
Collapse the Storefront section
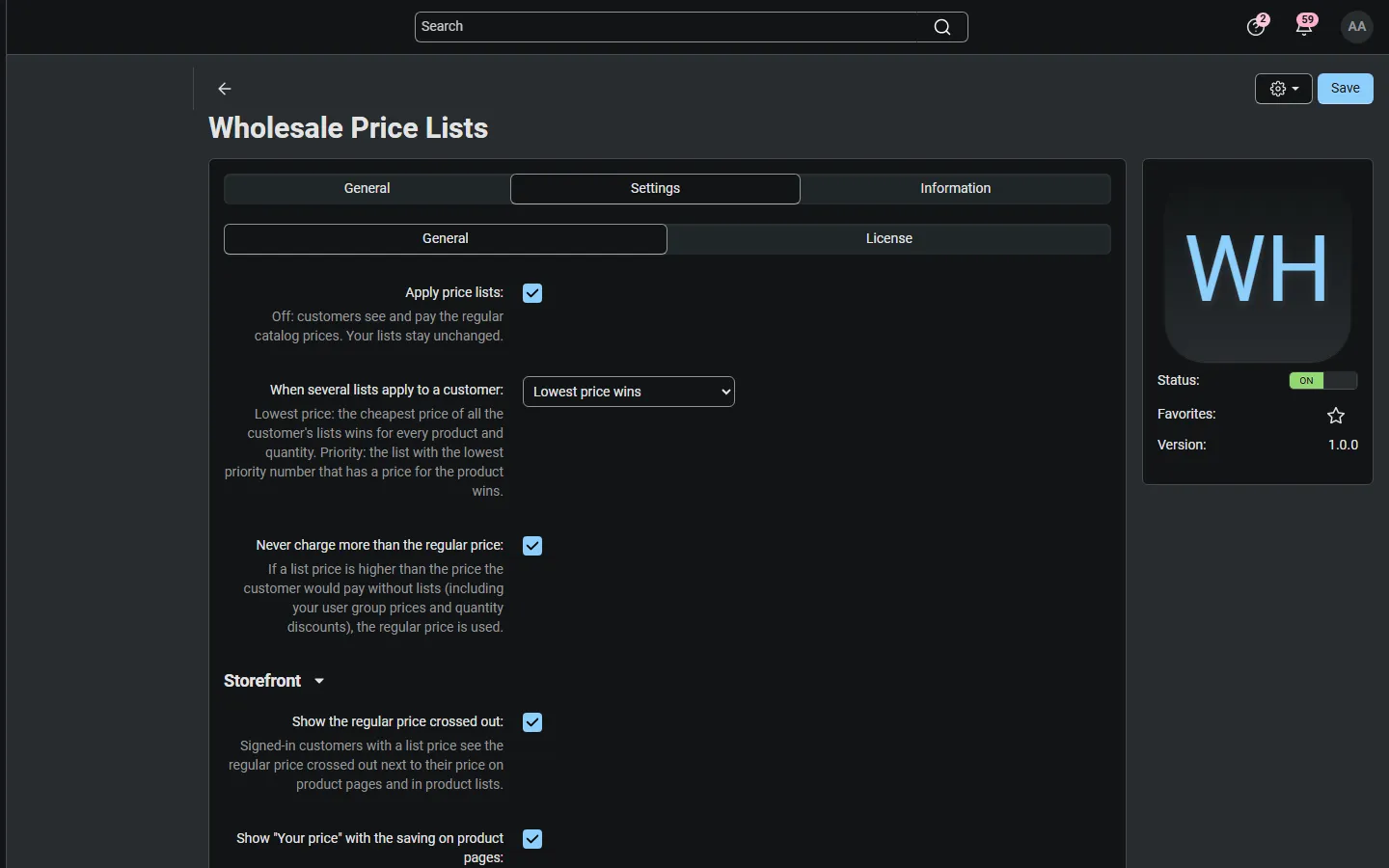click(x=274, y=681)
